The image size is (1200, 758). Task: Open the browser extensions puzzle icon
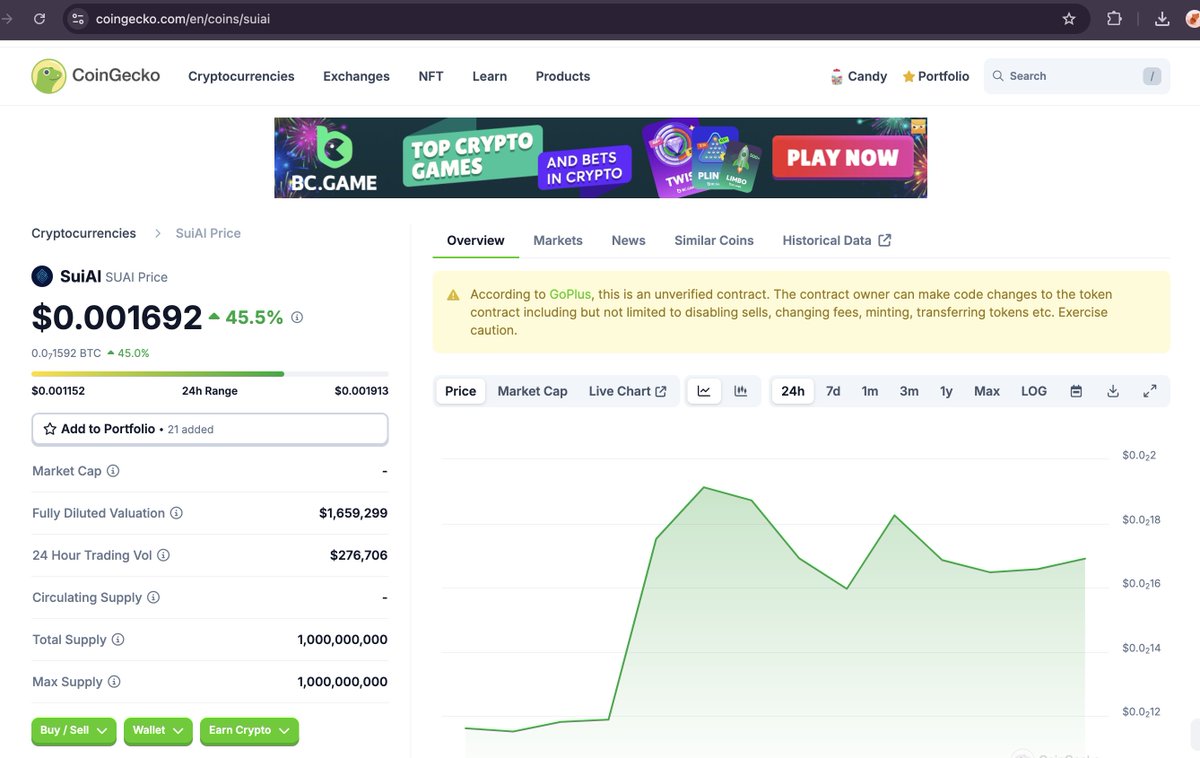[1114, 19]
